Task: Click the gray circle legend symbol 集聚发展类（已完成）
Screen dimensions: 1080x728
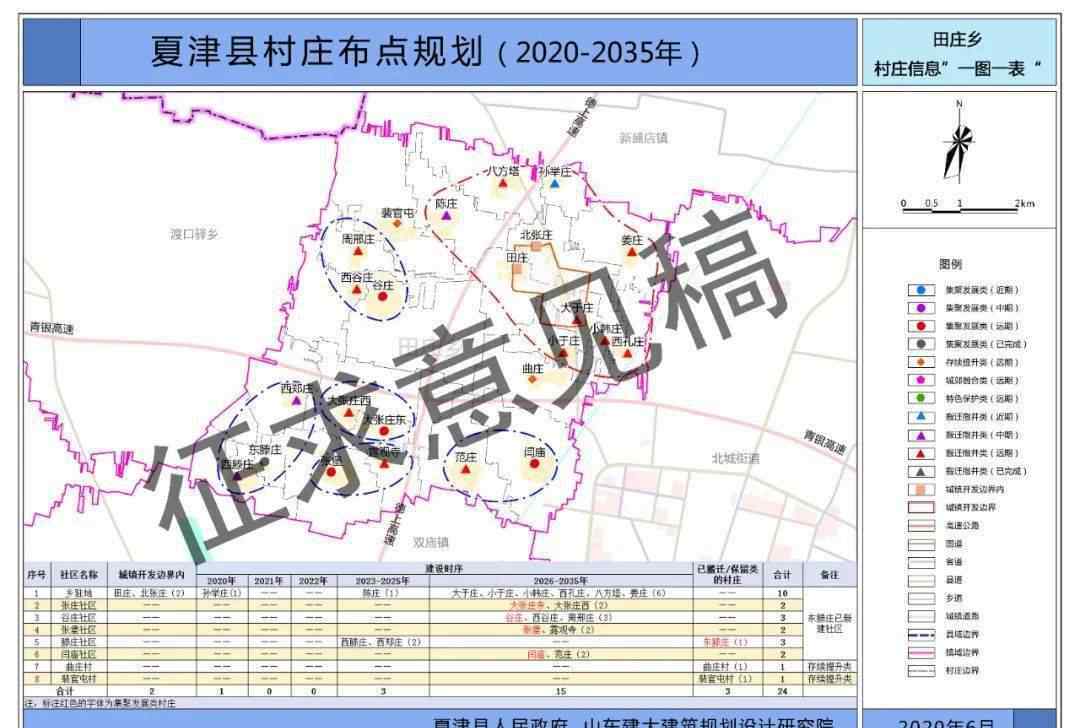Action: coord(921,344)
